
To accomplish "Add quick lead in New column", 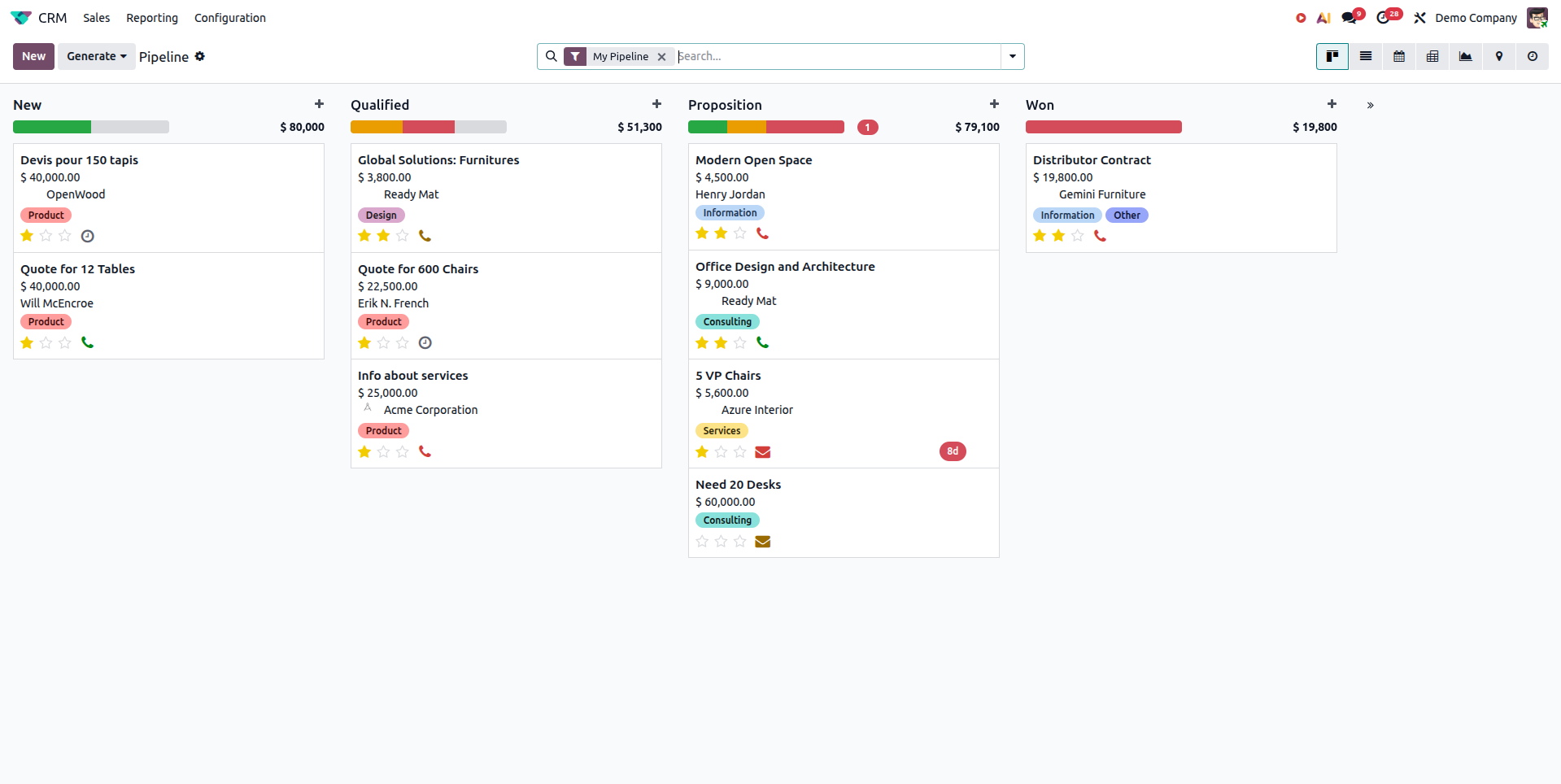I will tap(319, 104).
